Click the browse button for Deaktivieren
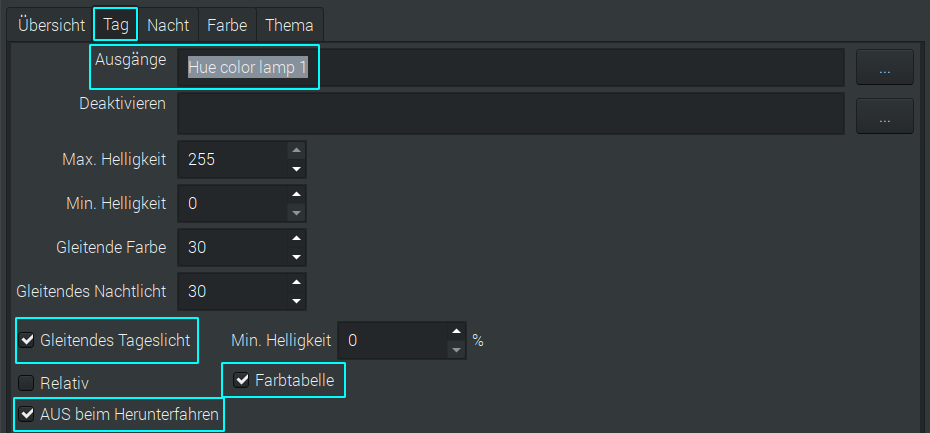 [x=885, y=117]
